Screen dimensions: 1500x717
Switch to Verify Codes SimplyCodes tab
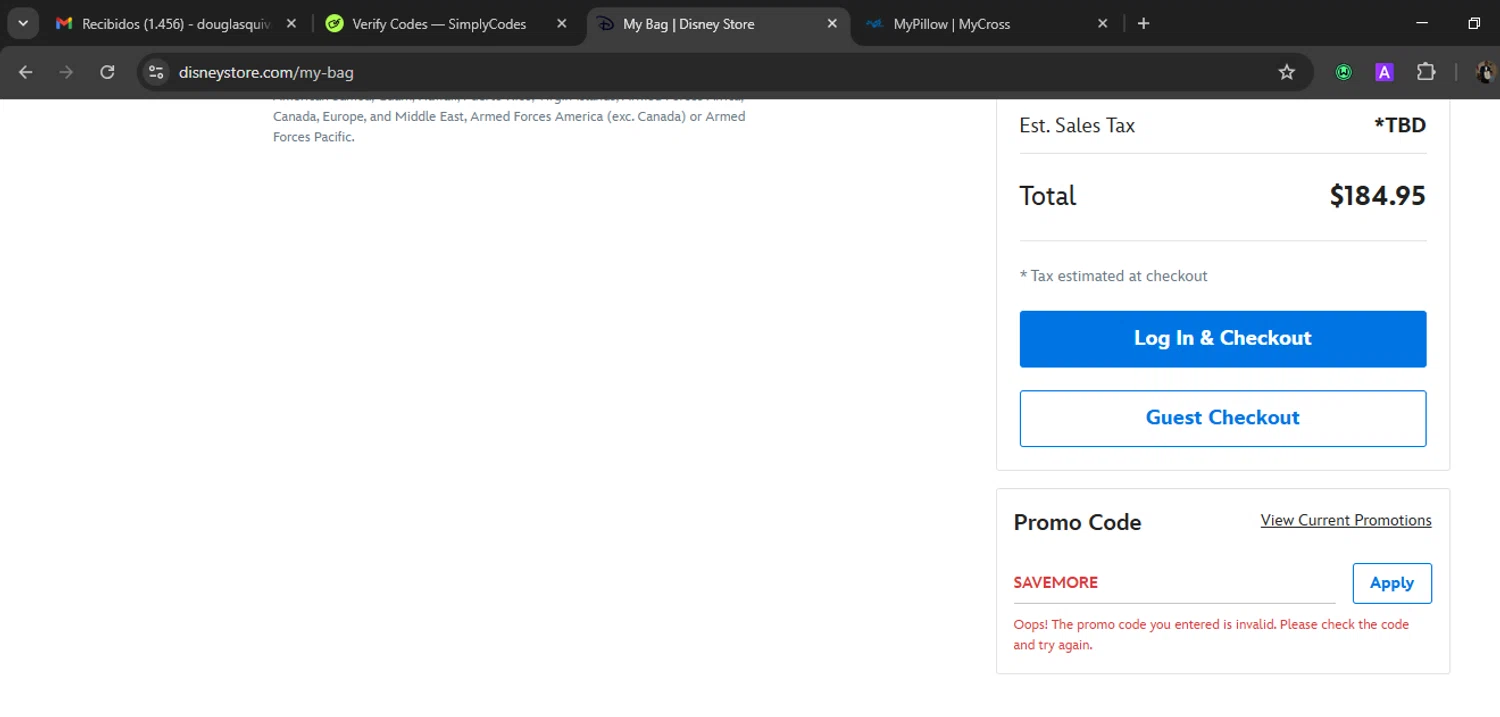(x=448, y=24)
